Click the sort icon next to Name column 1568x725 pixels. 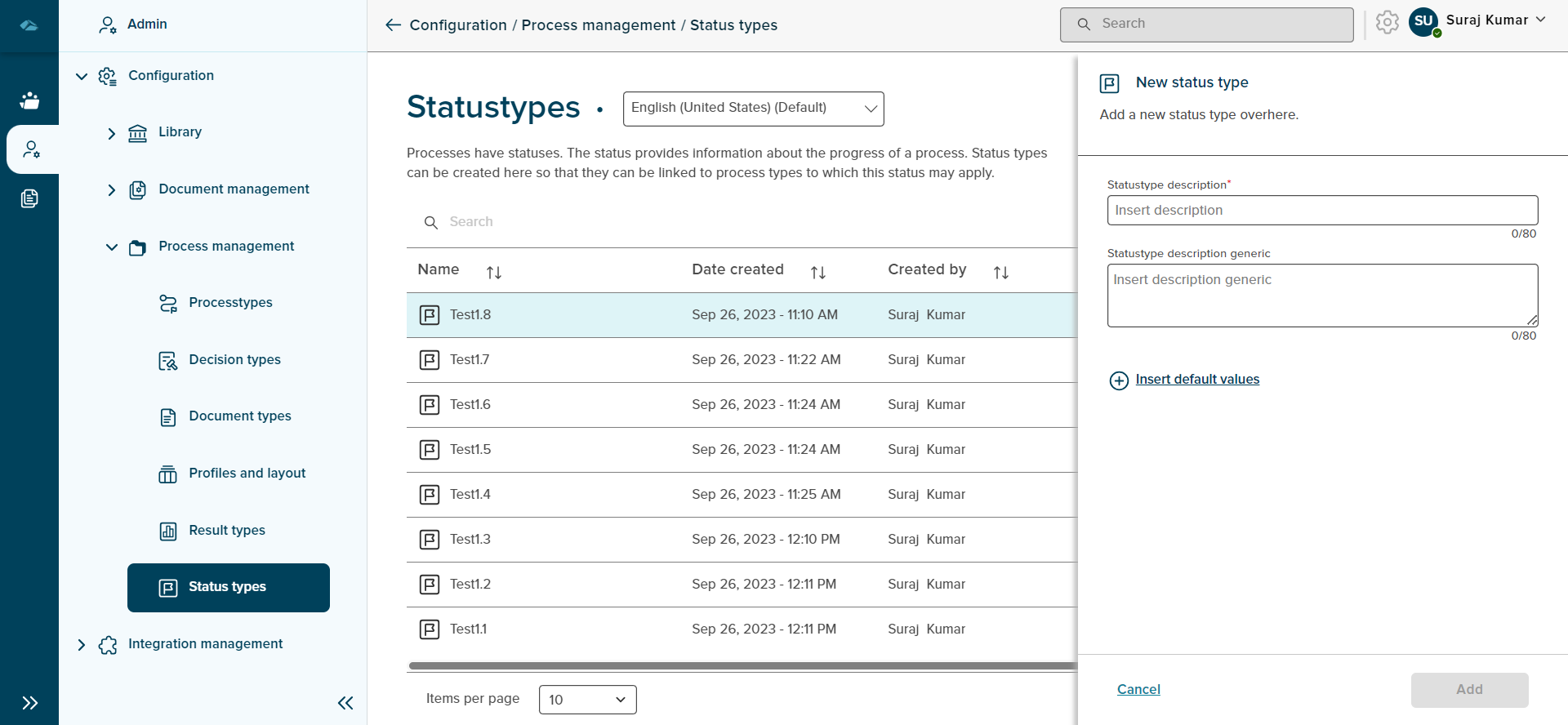493,273
